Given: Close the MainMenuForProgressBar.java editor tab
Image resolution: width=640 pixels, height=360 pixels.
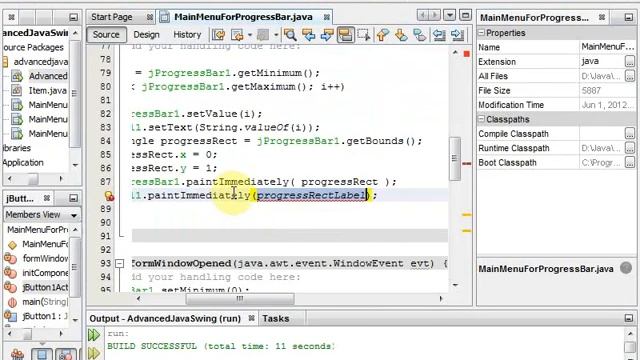Looking at the screenshot, I should point(327,17).
